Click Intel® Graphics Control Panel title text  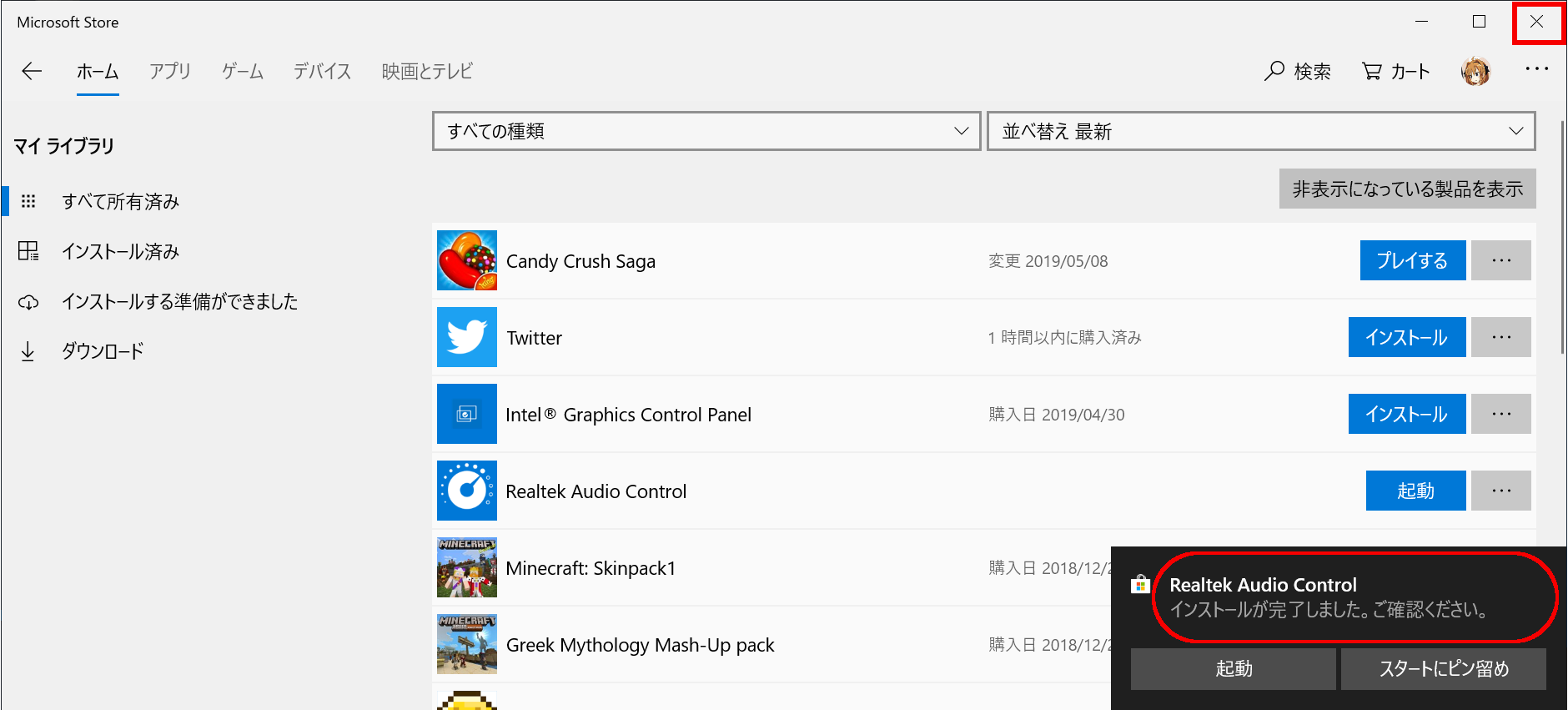click(x=629, y=415)
